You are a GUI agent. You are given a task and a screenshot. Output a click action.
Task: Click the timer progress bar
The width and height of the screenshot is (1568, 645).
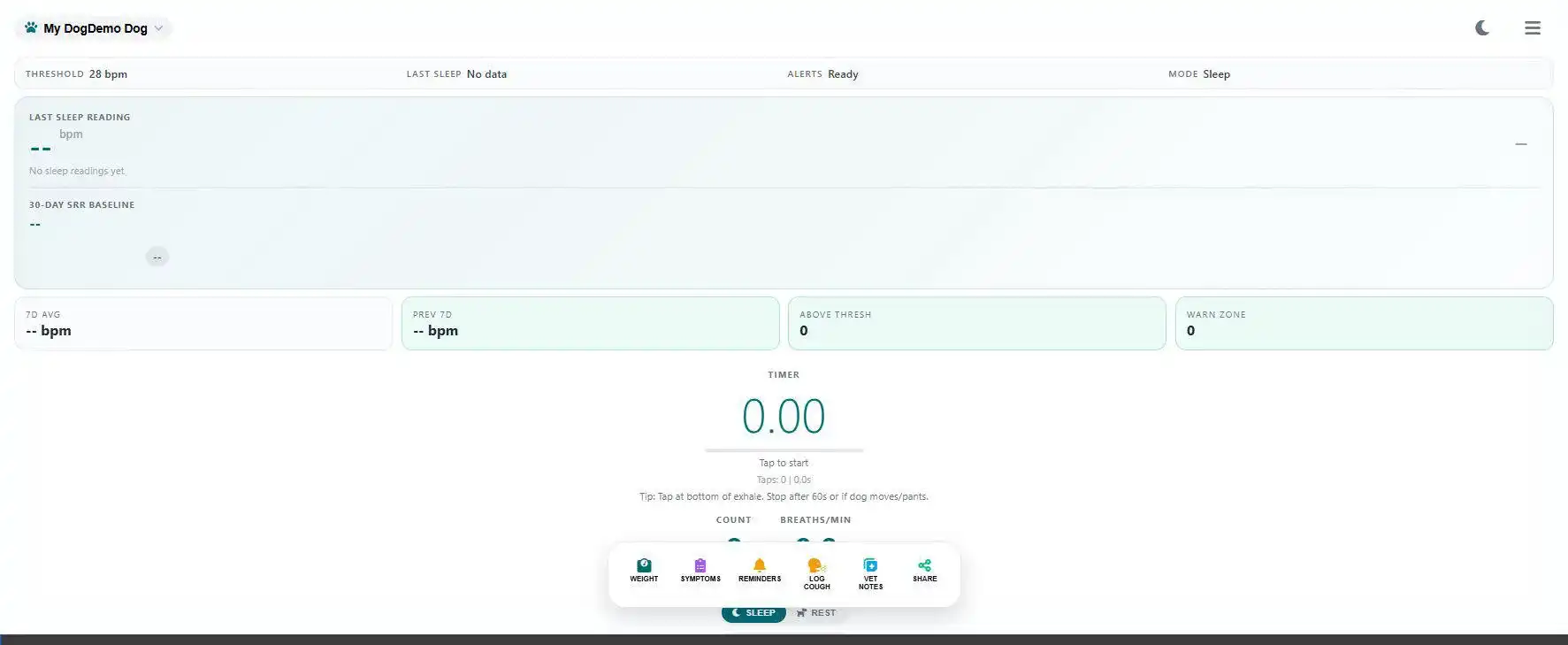(784, 450)
